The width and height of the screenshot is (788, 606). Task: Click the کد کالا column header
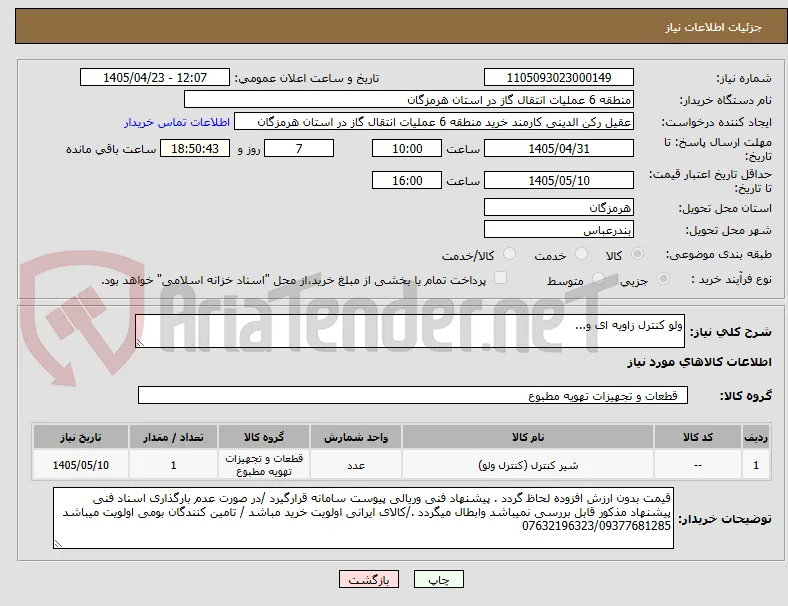[698, 437]
